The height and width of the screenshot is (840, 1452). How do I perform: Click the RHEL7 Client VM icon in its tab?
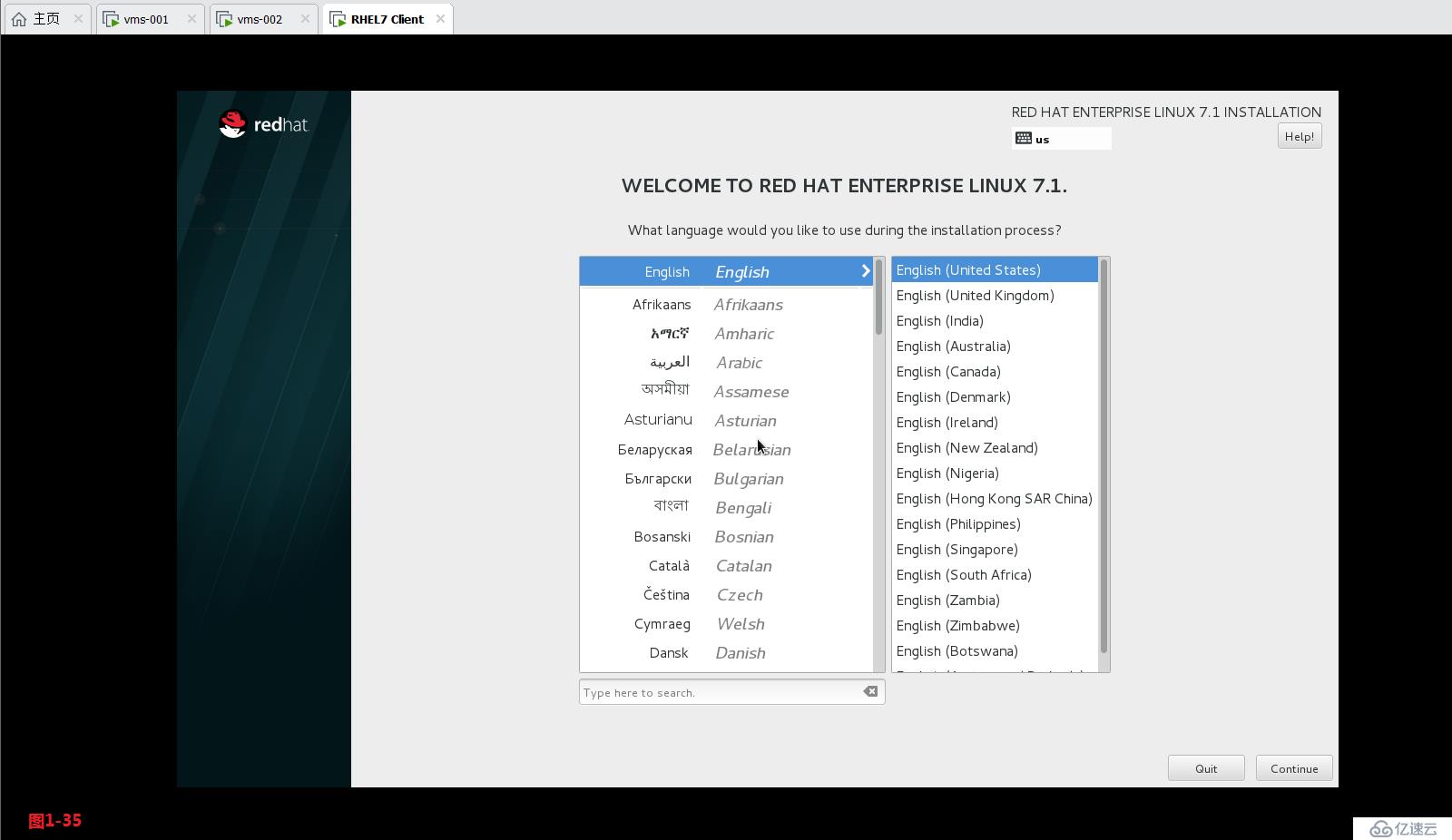338,19
